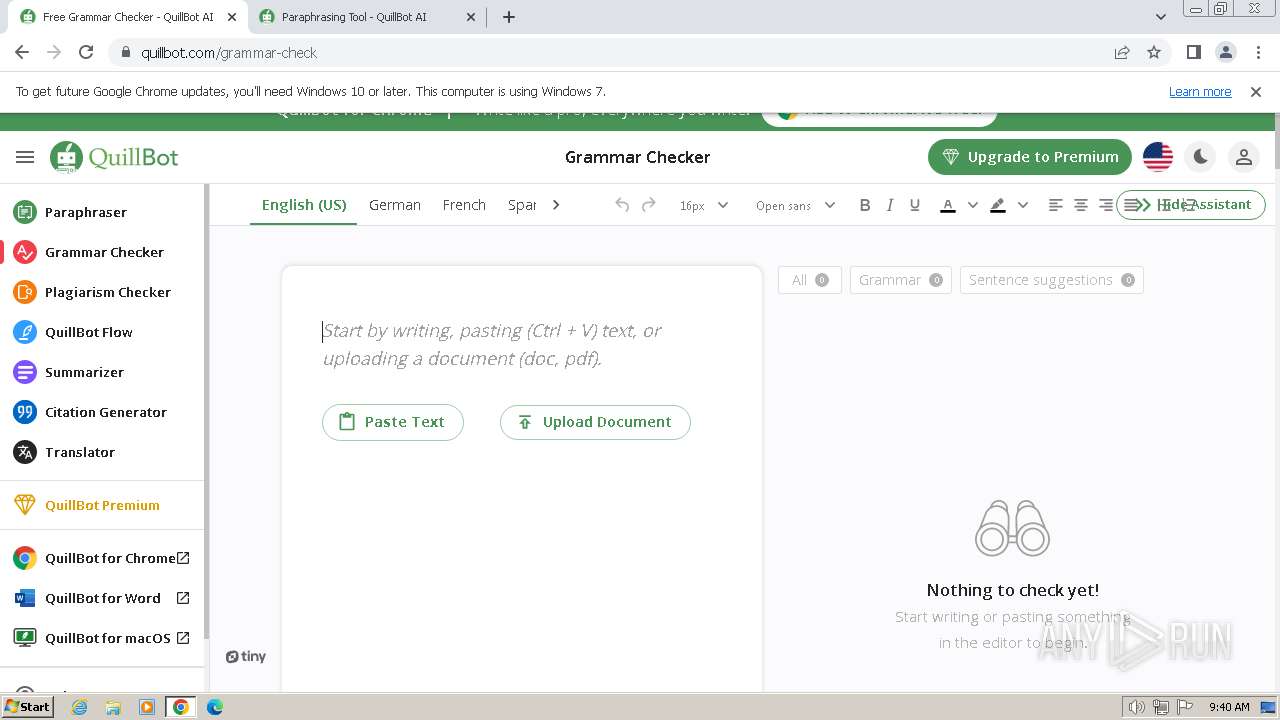Screen dimensions: 1280x720
Task: Expand the highlight color dropdown arrow
Action: [x=1022, y=205]
